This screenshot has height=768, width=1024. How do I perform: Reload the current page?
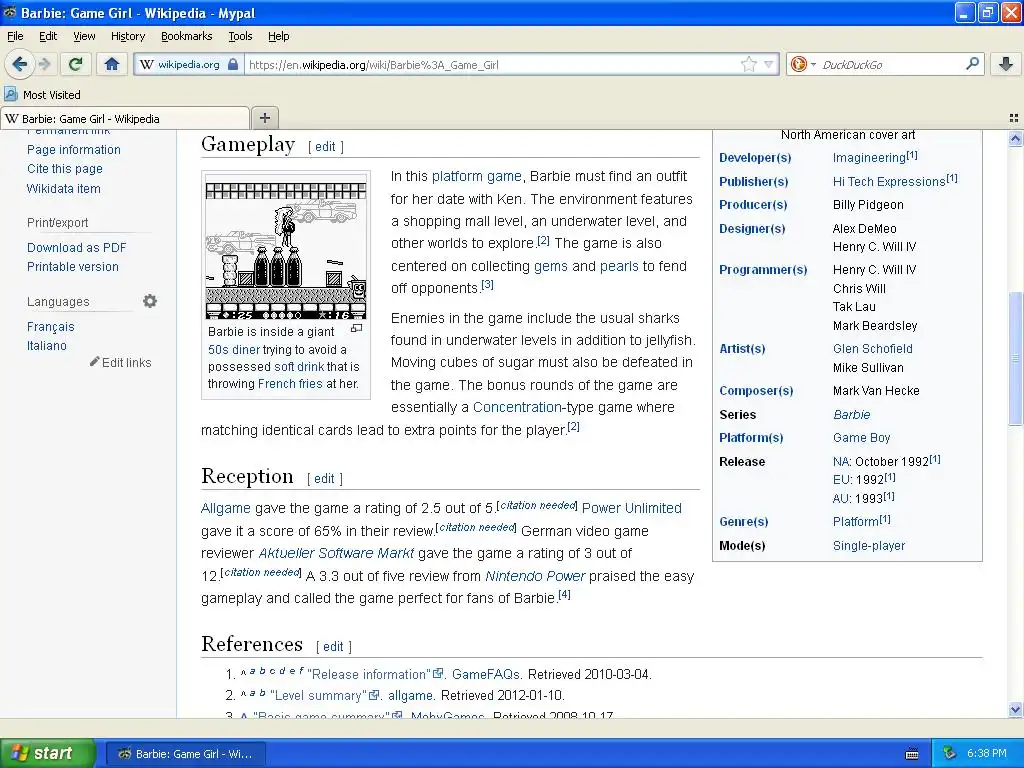point(76,64)
